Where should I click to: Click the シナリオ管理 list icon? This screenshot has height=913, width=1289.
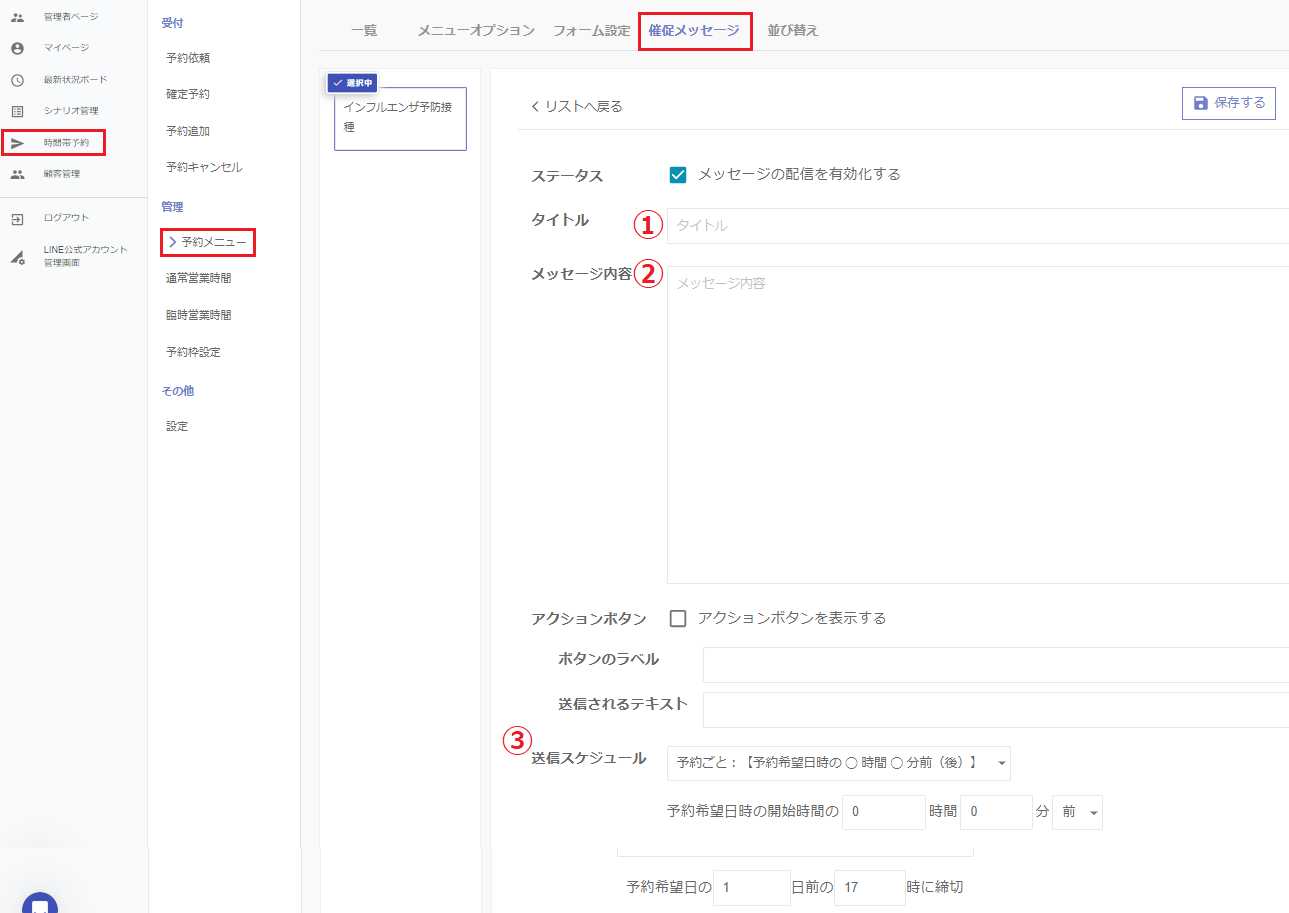17,111
